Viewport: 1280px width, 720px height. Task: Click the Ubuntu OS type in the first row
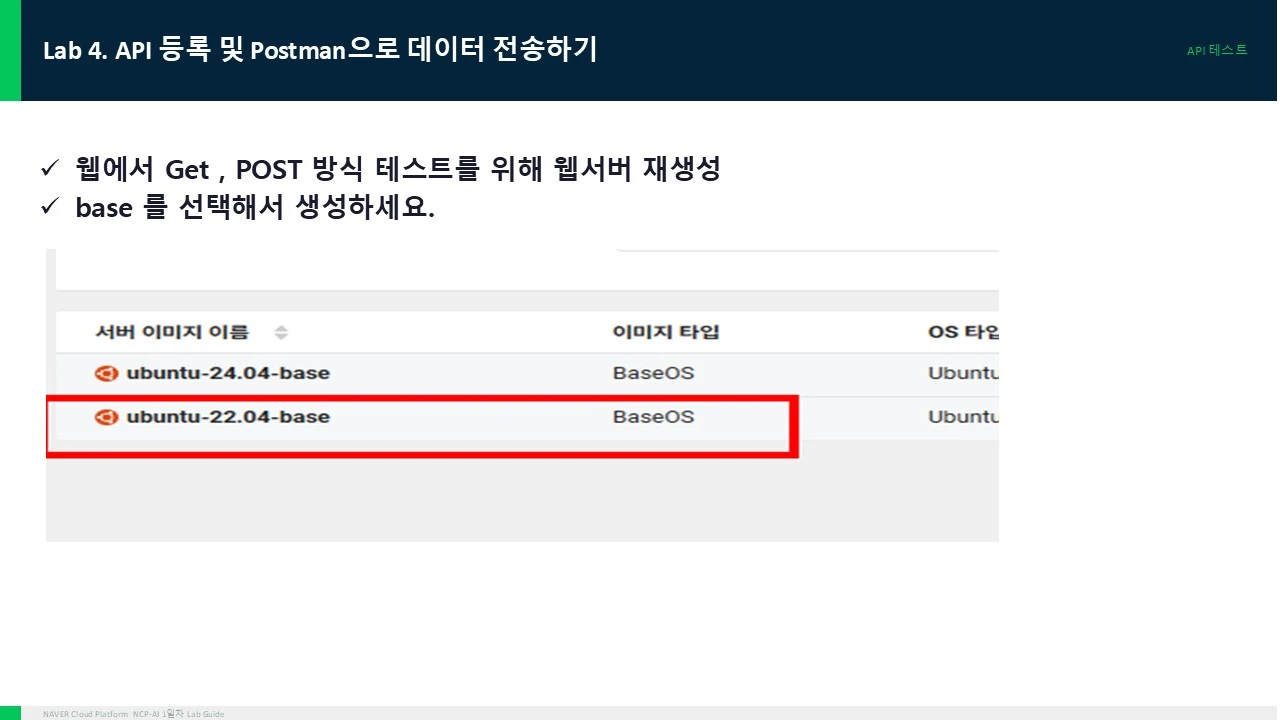pyautogui.click(x=963, y=374)
